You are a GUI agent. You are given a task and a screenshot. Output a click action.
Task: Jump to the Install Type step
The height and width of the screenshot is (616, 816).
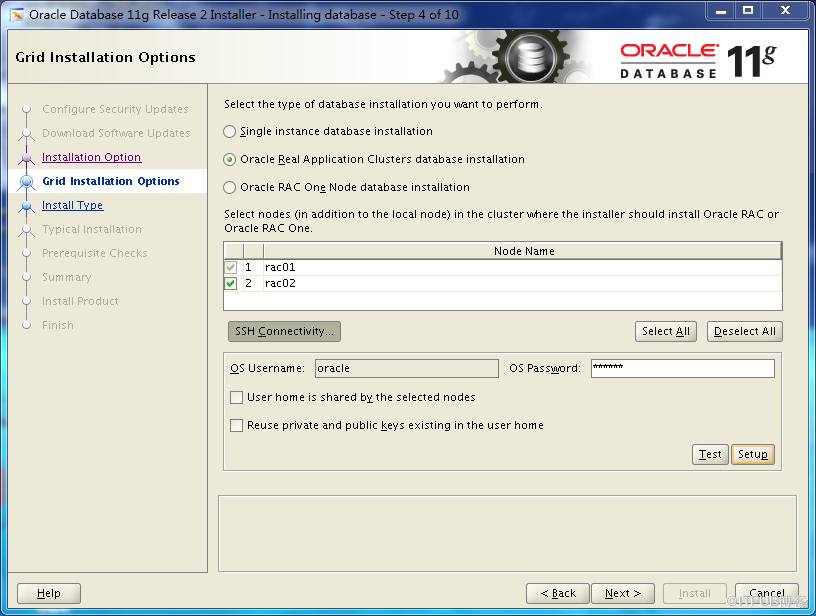tap(73, 206)
